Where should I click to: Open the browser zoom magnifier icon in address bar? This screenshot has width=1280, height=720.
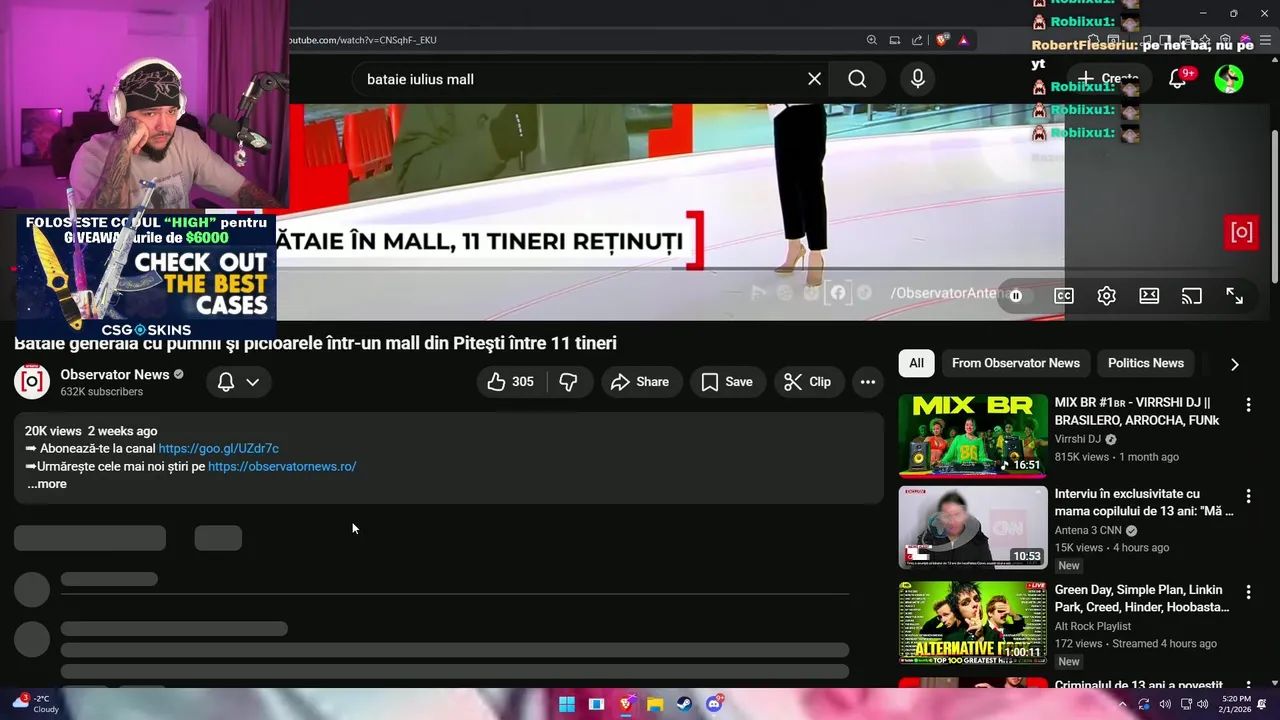(x=872, y=40)
